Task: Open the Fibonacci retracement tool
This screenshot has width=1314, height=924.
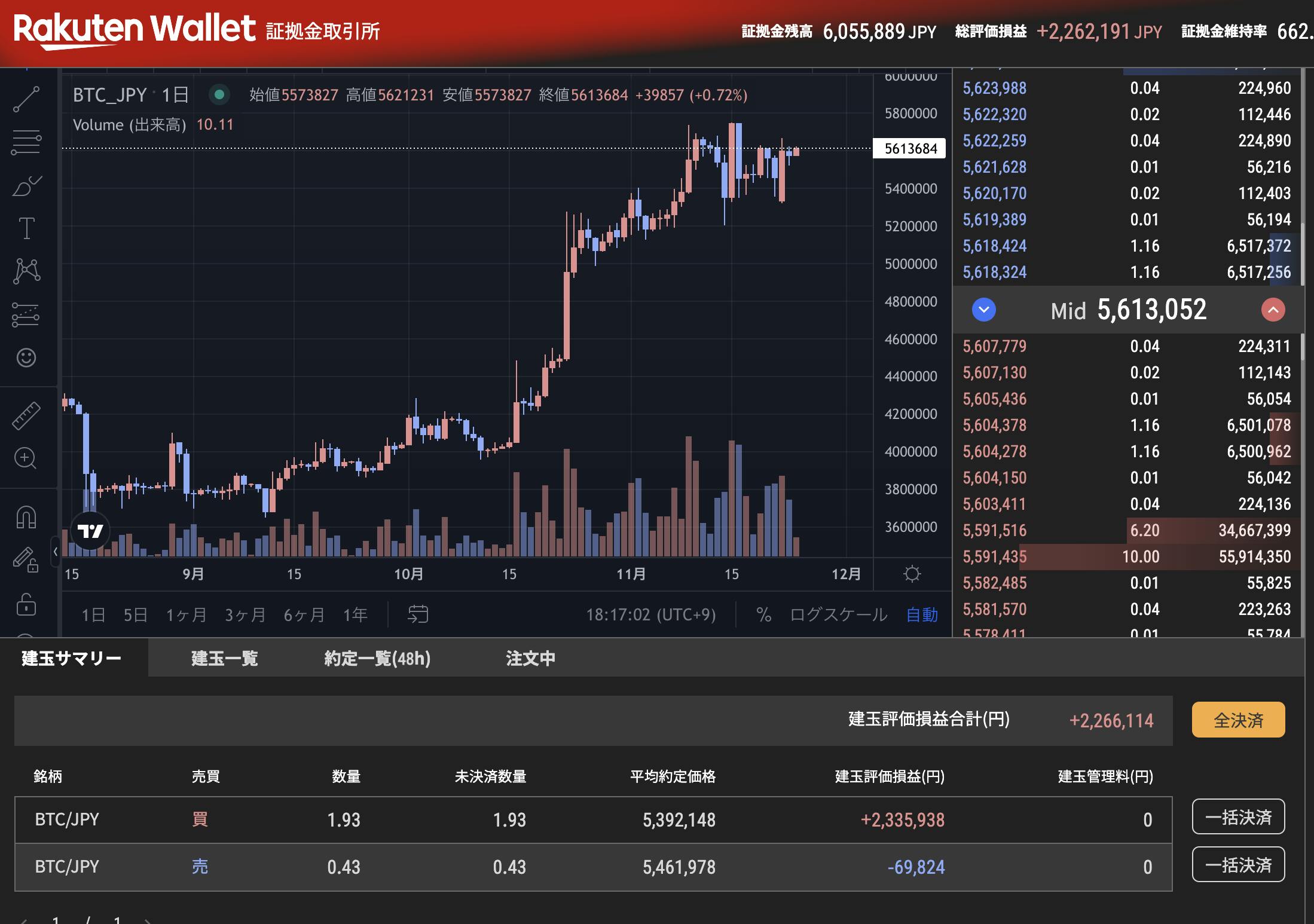Action: [26, 142]
